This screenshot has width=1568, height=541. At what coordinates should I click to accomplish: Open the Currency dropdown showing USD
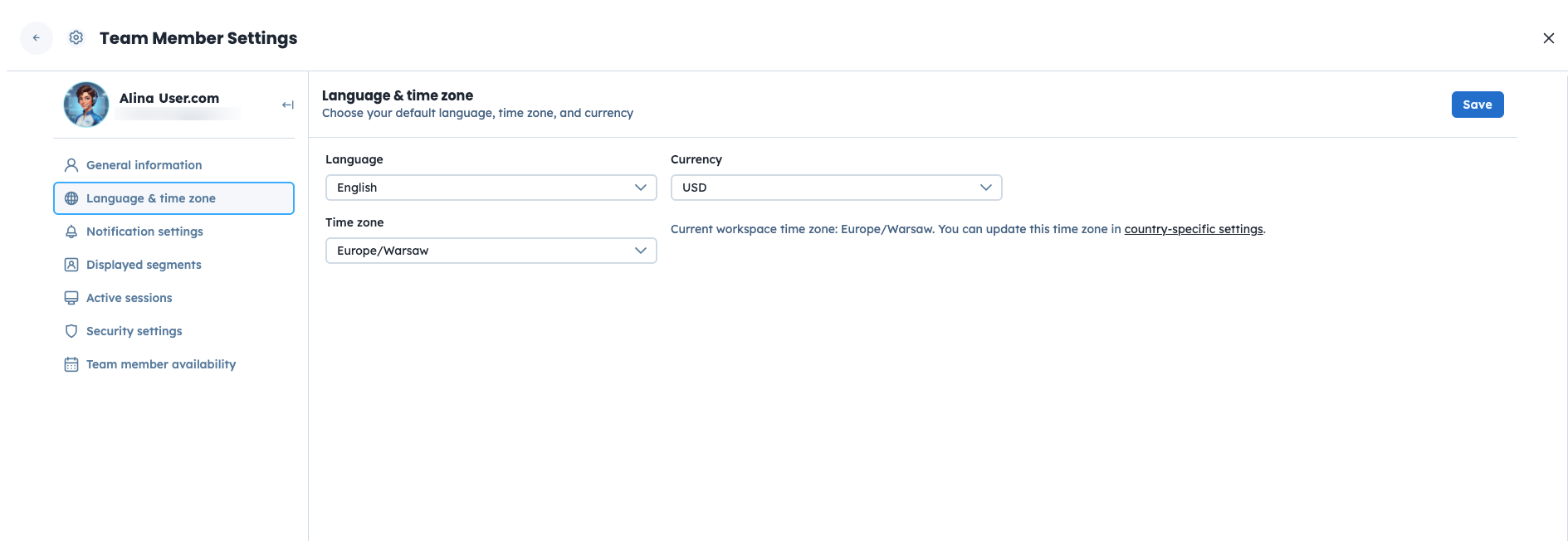[x=836, y=188]
